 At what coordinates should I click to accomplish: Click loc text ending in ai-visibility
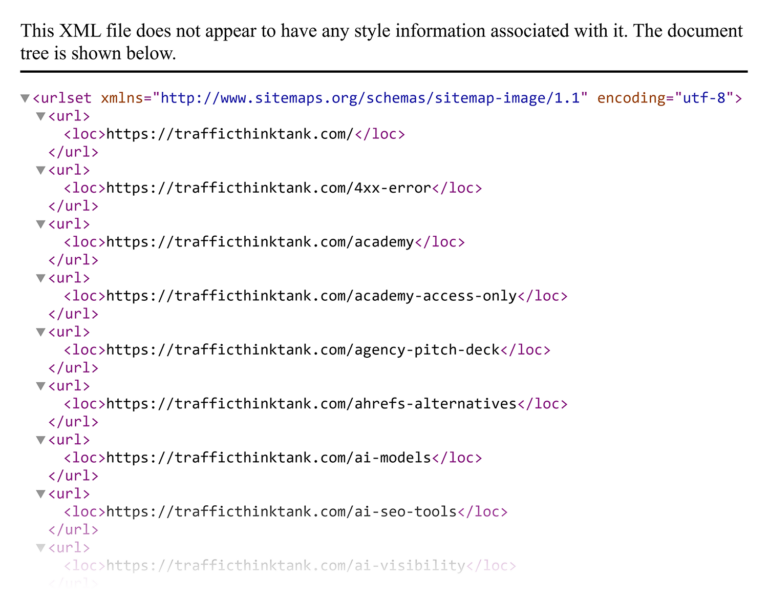tap(286, 565)
